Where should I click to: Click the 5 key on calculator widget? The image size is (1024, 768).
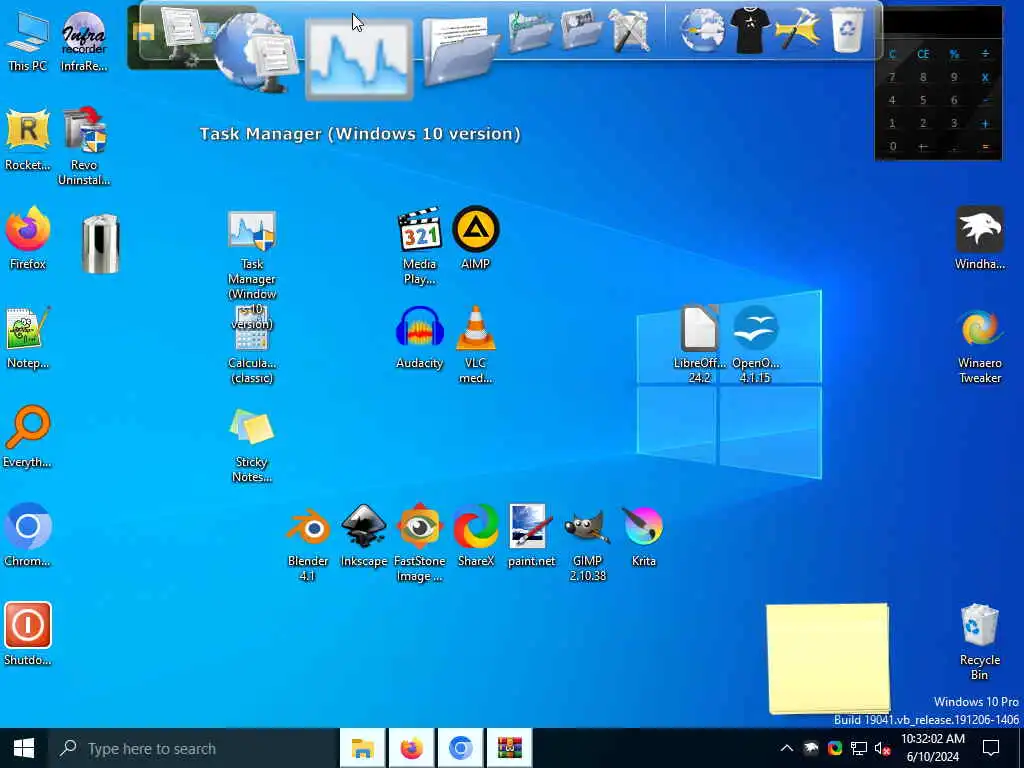click(923, 100)
